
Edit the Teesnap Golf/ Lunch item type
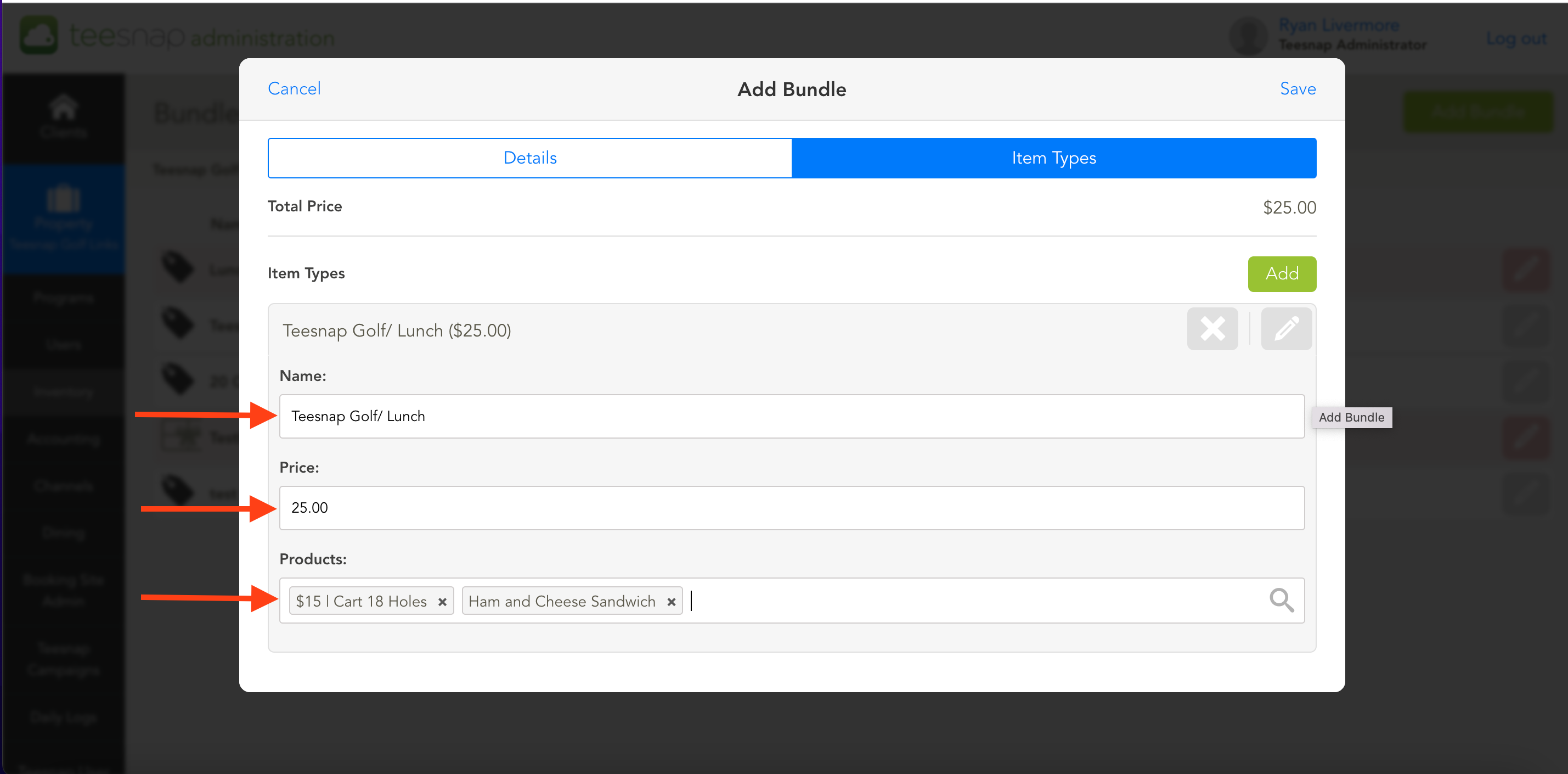coord(1285,329)
